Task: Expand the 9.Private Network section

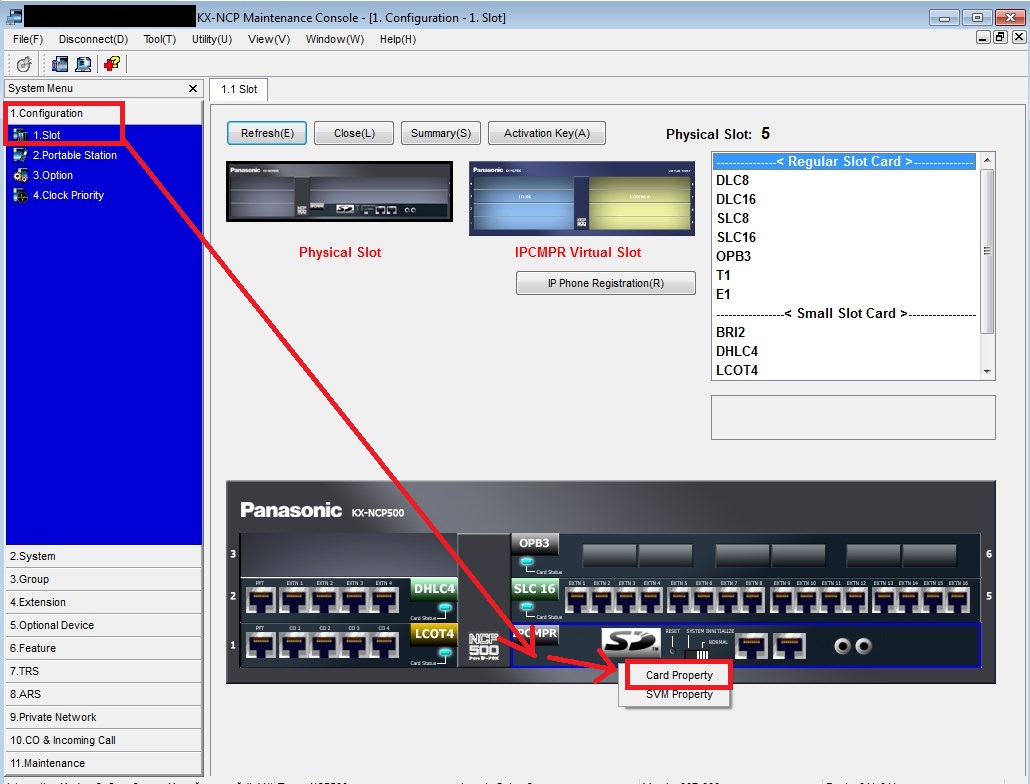Action: point(103,717)
